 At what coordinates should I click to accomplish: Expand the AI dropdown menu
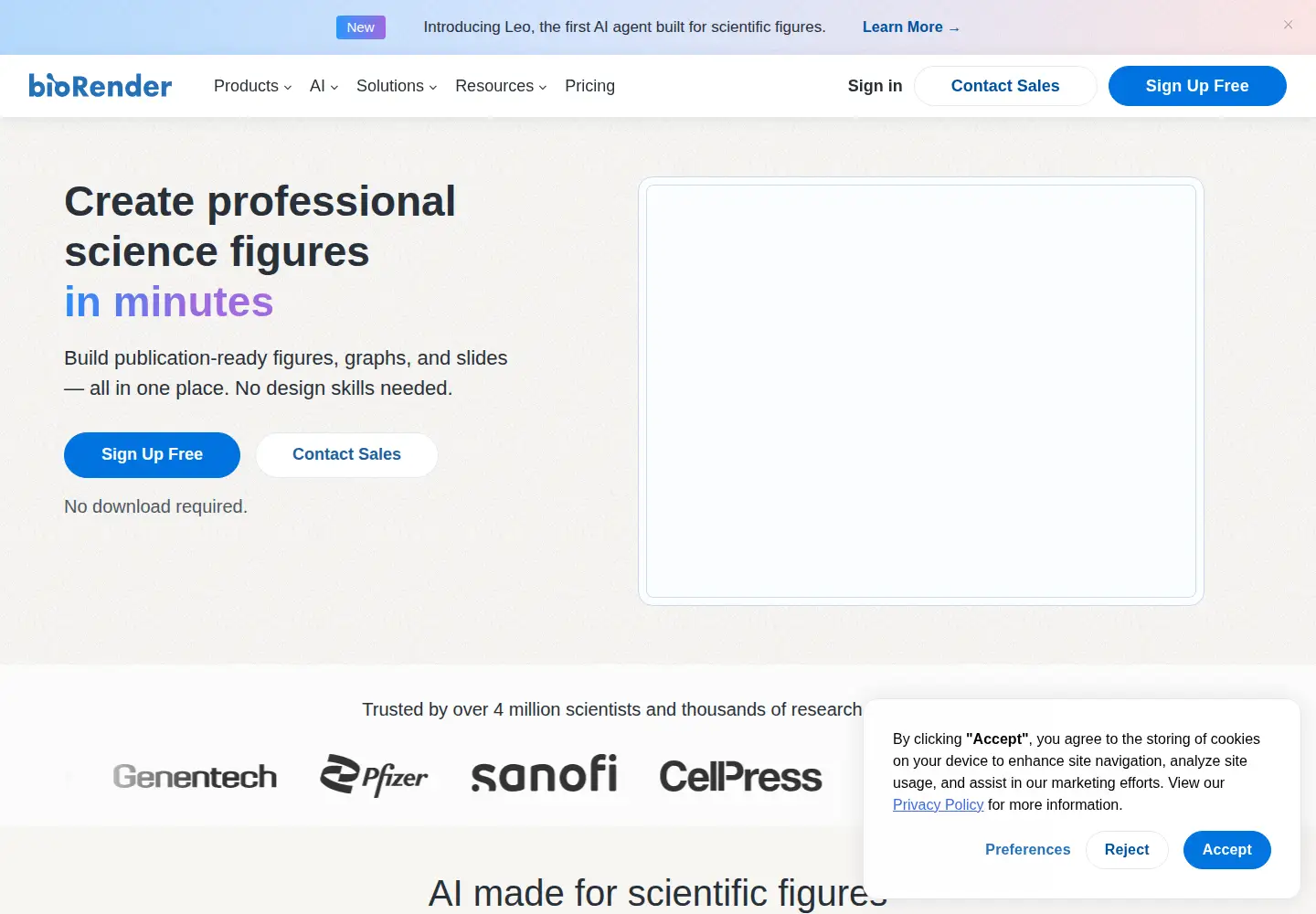pyautogui.click(x=324, y=86)
